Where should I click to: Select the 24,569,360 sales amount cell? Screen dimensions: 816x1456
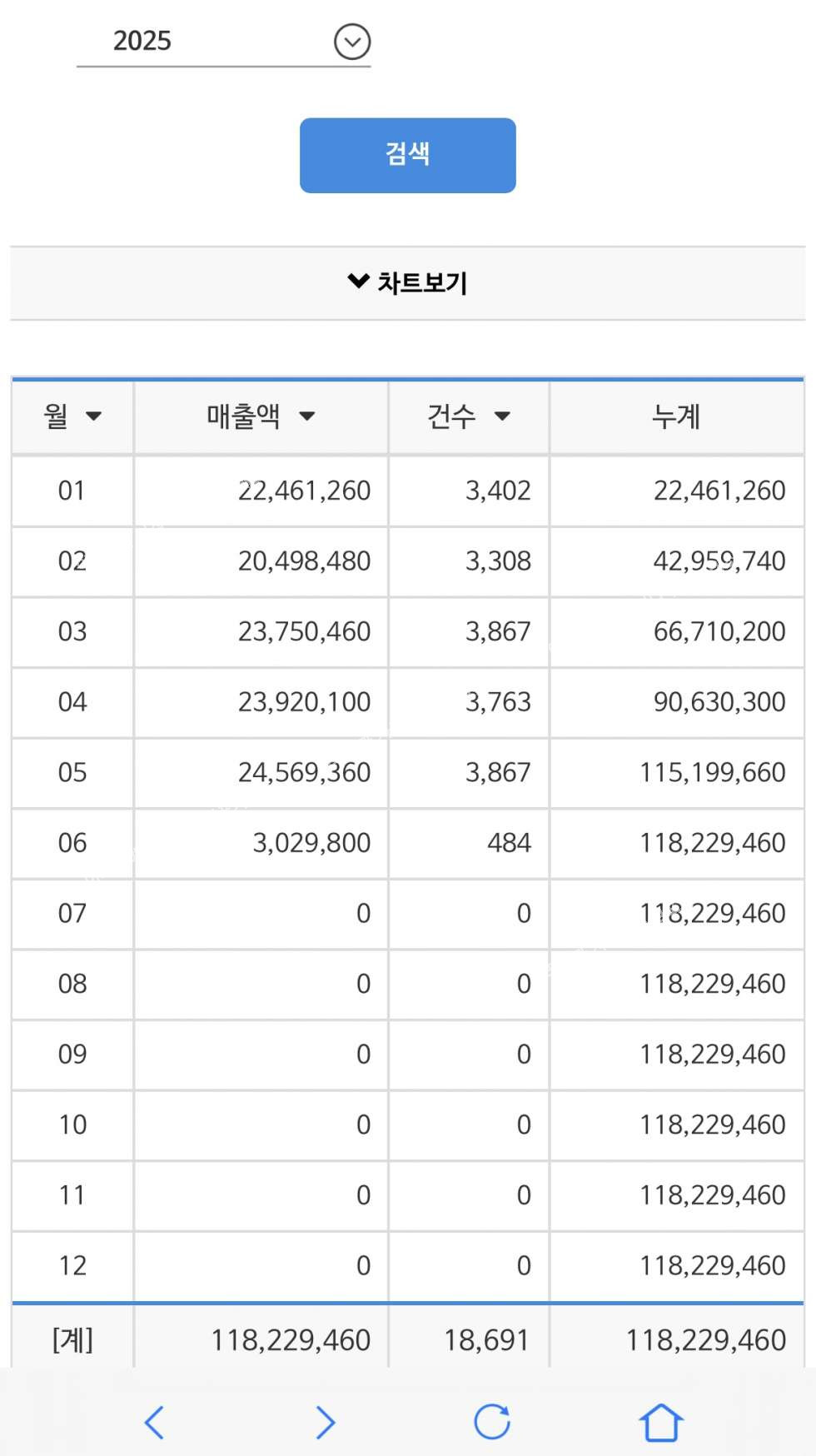pyautogui.click(x=304, y=772)
